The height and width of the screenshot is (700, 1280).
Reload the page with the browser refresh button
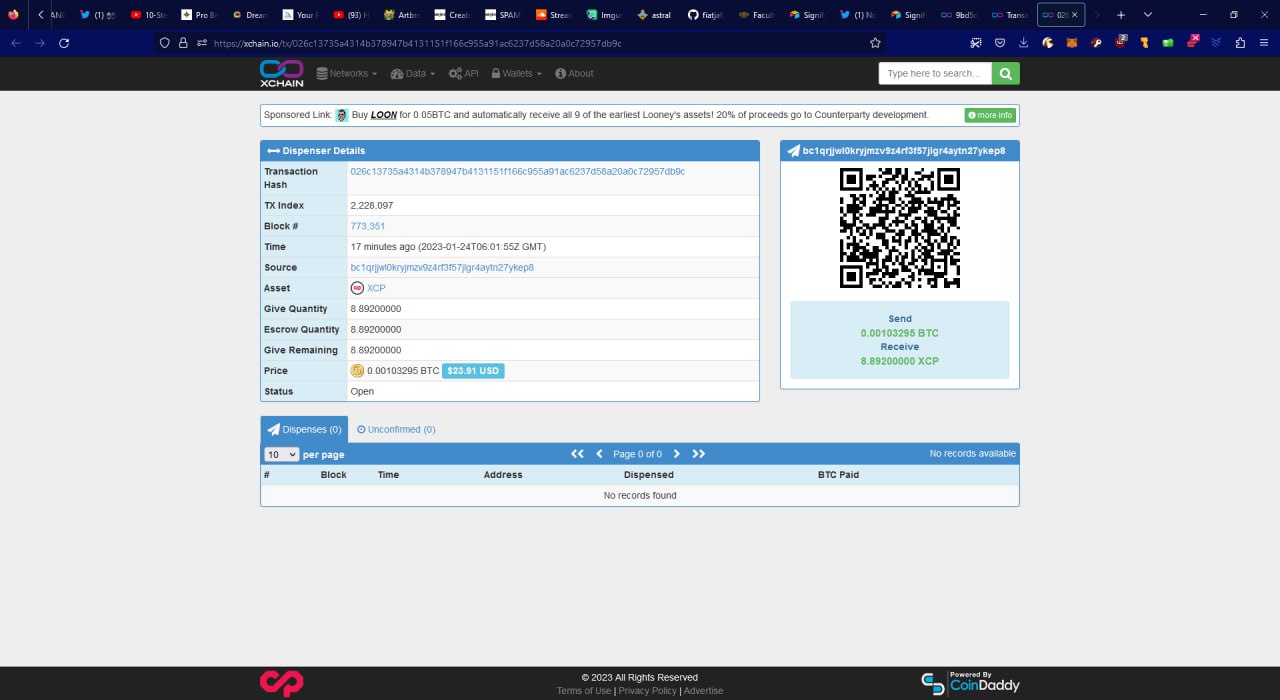tap(64, 43)
